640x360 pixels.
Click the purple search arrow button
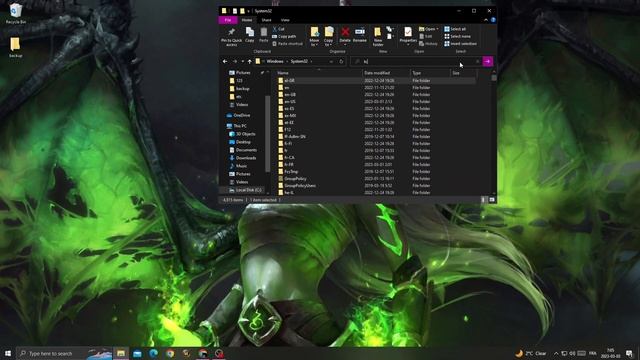point(488,62)
